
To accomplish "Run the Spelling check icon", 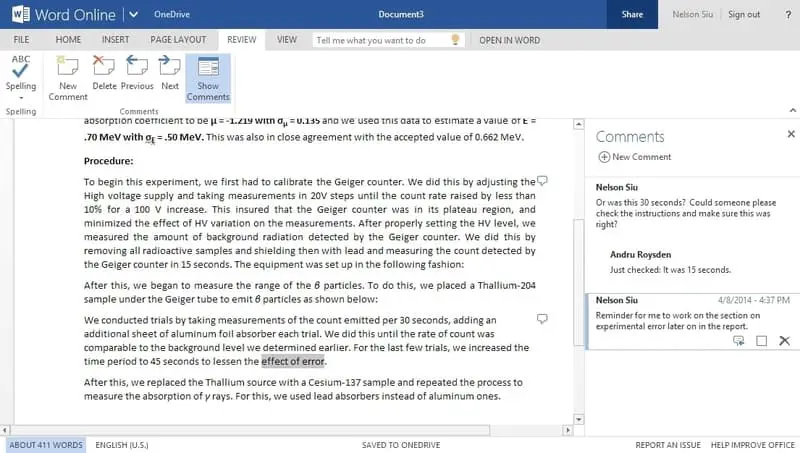I will coord(21,66).
